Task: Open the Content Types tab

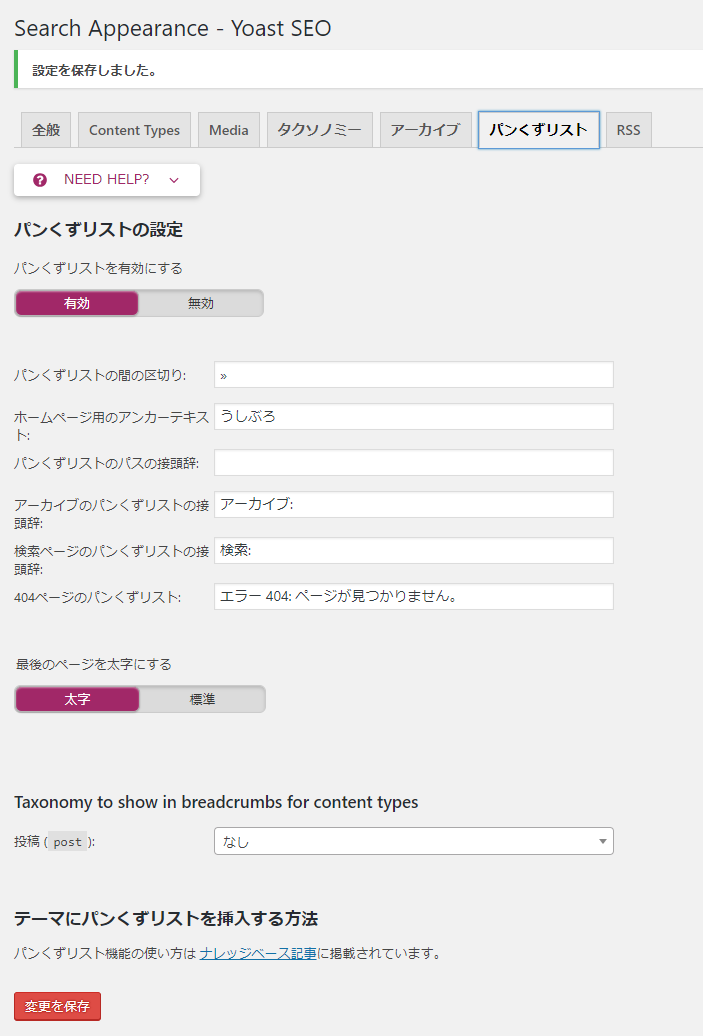Action: pyautogui.click(x=134, y=130)
